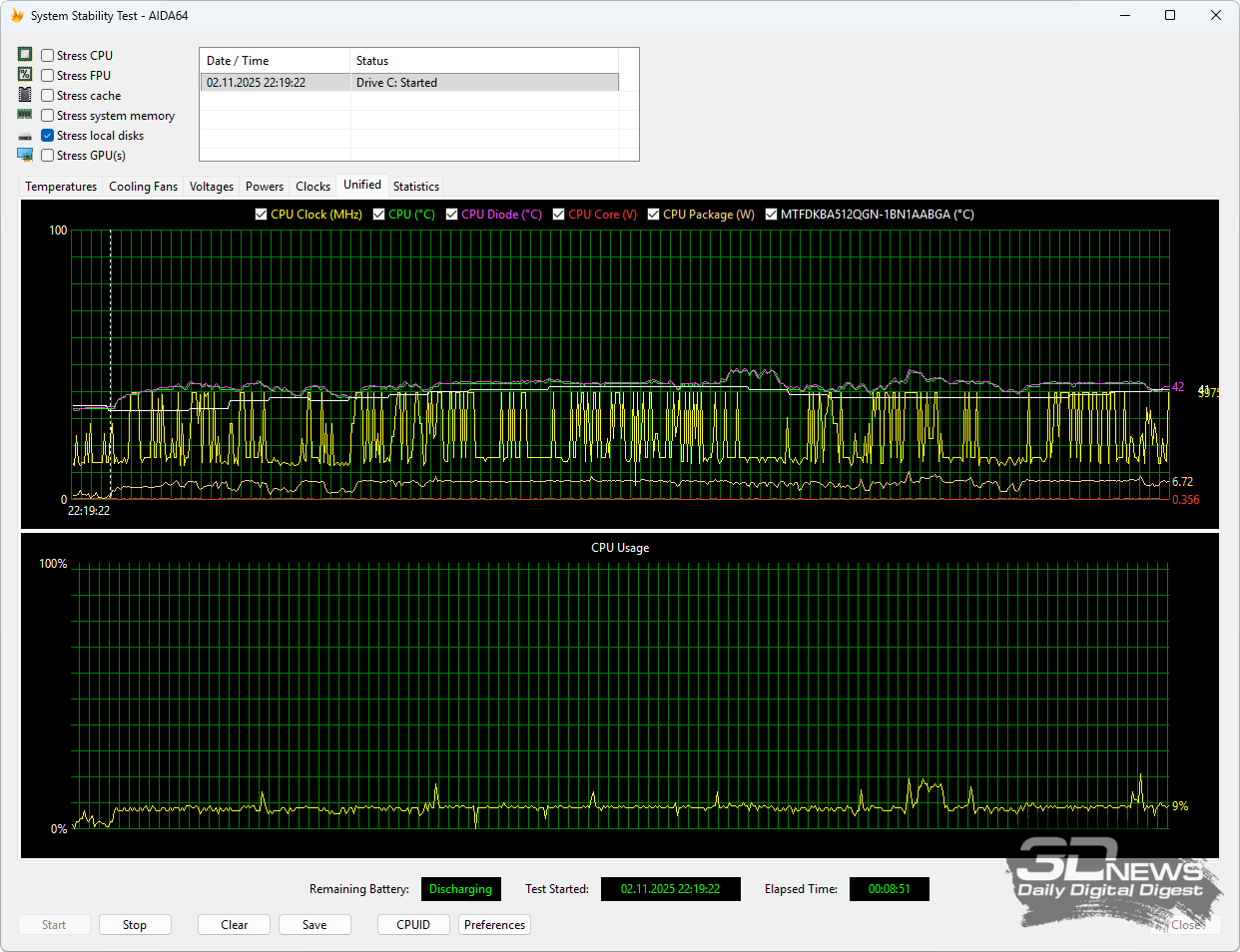Click the monitor icon beside Stress GPU(s)

point(25,155)
